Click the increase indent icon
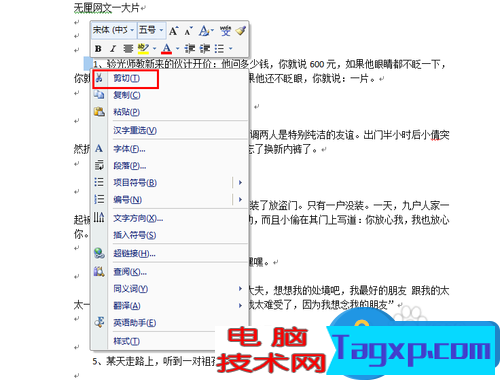The height and width of the screenshot is (380, 500). 205,49
